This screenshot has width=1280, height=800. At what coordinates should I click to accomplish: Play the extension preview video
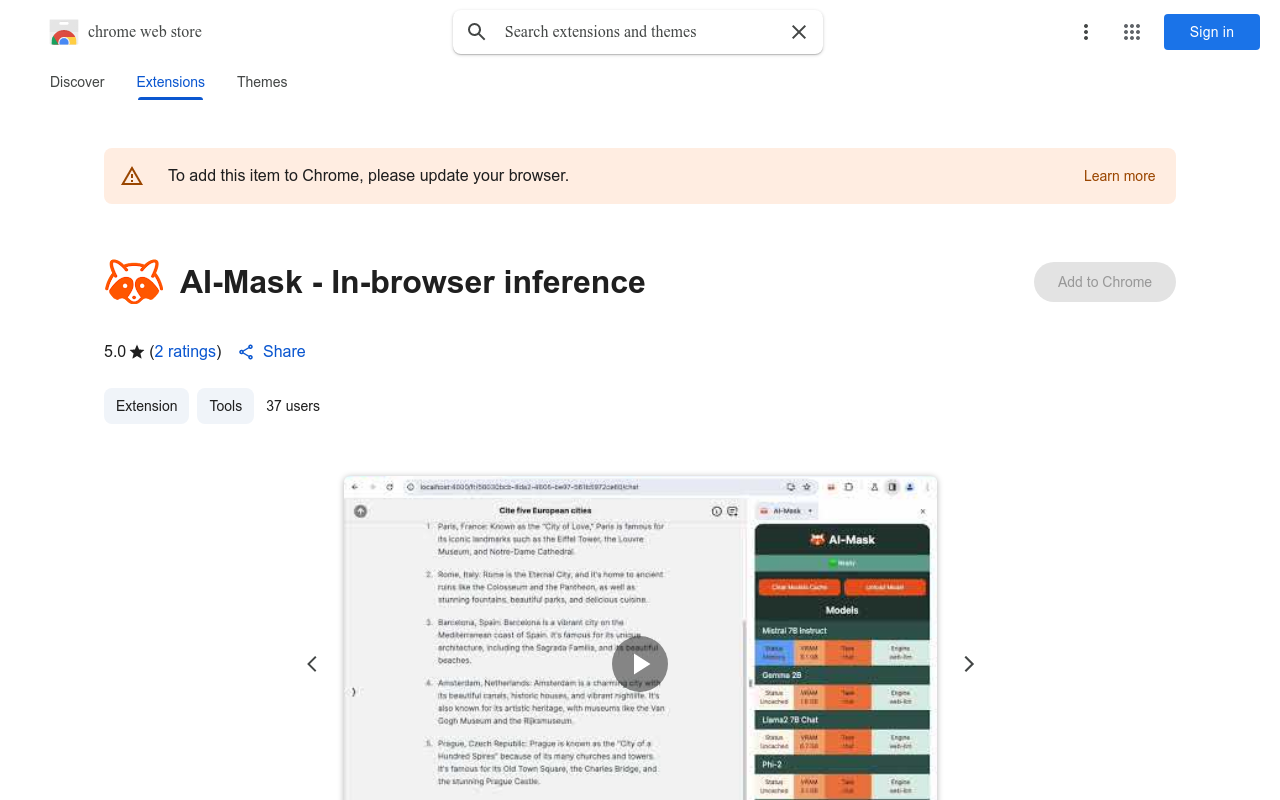point(640,664)
